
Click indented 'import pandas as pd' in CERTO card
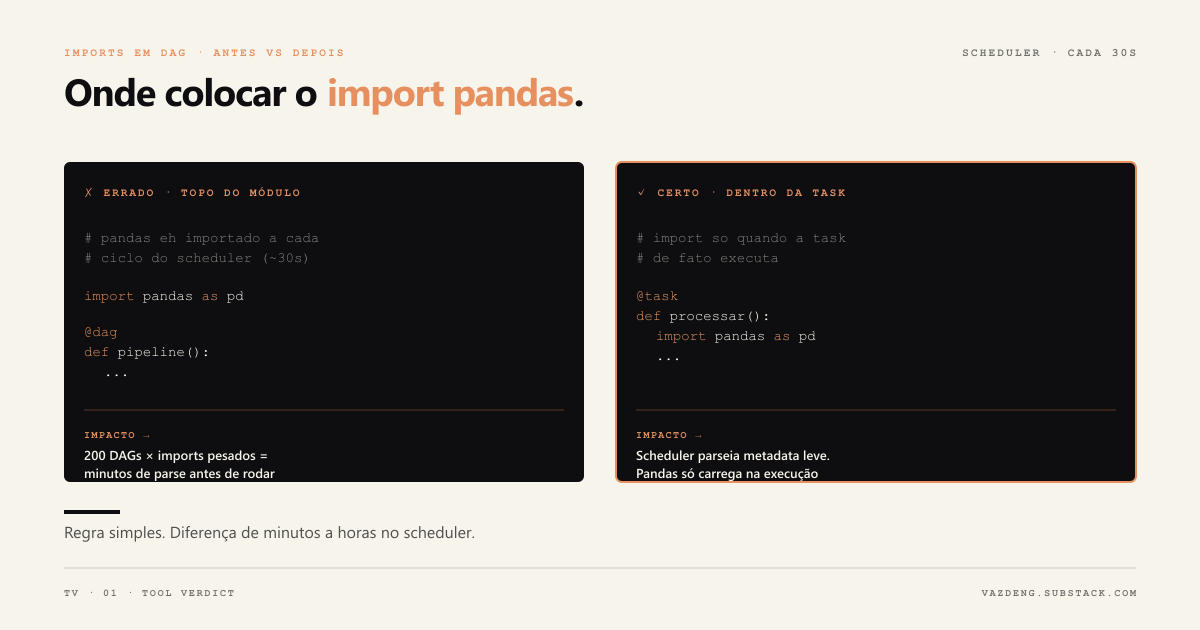pyautogui.click(x=736, y=336)
